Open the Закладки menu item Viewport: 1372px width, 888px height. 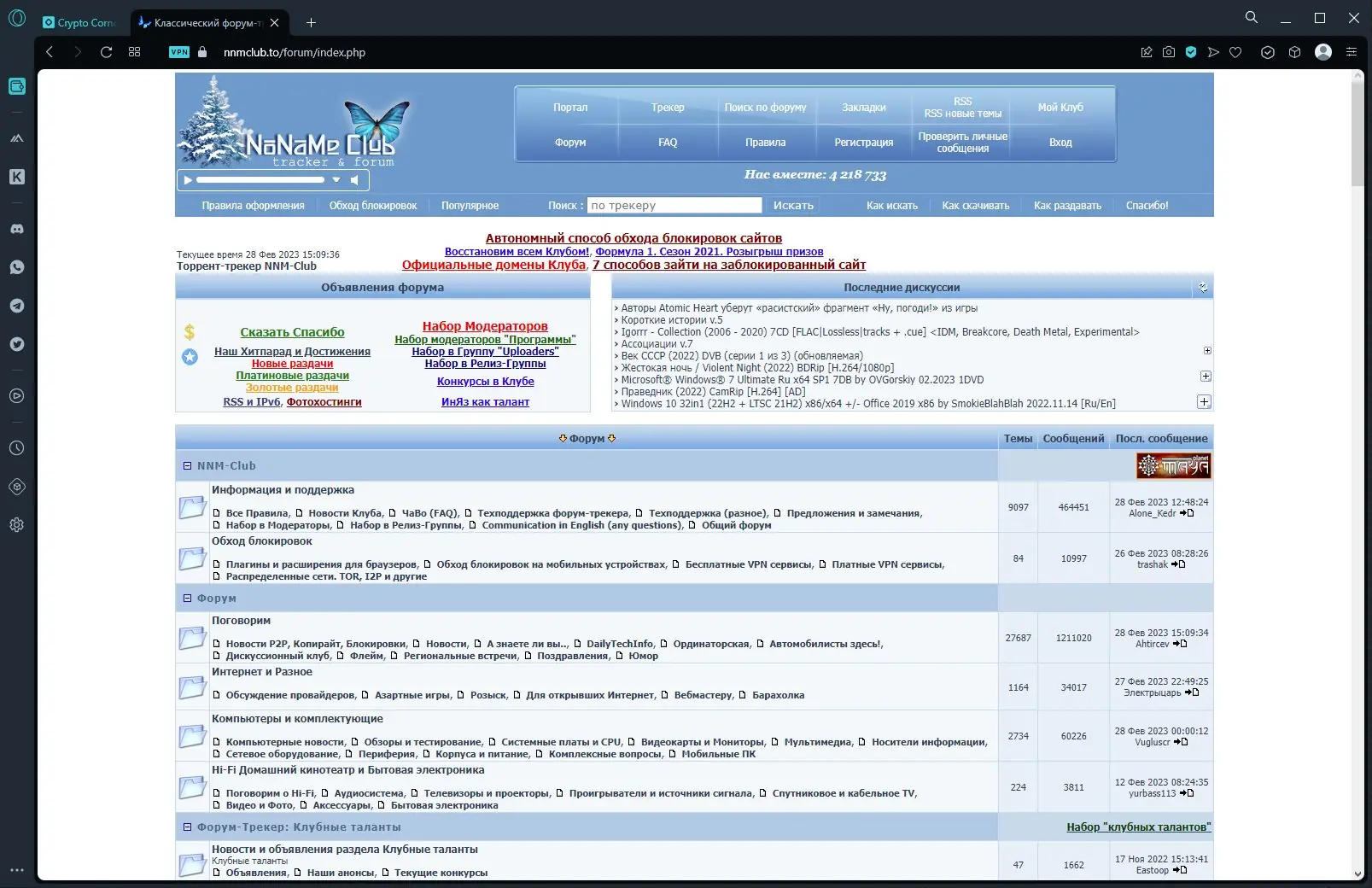[x=864, y=108]
